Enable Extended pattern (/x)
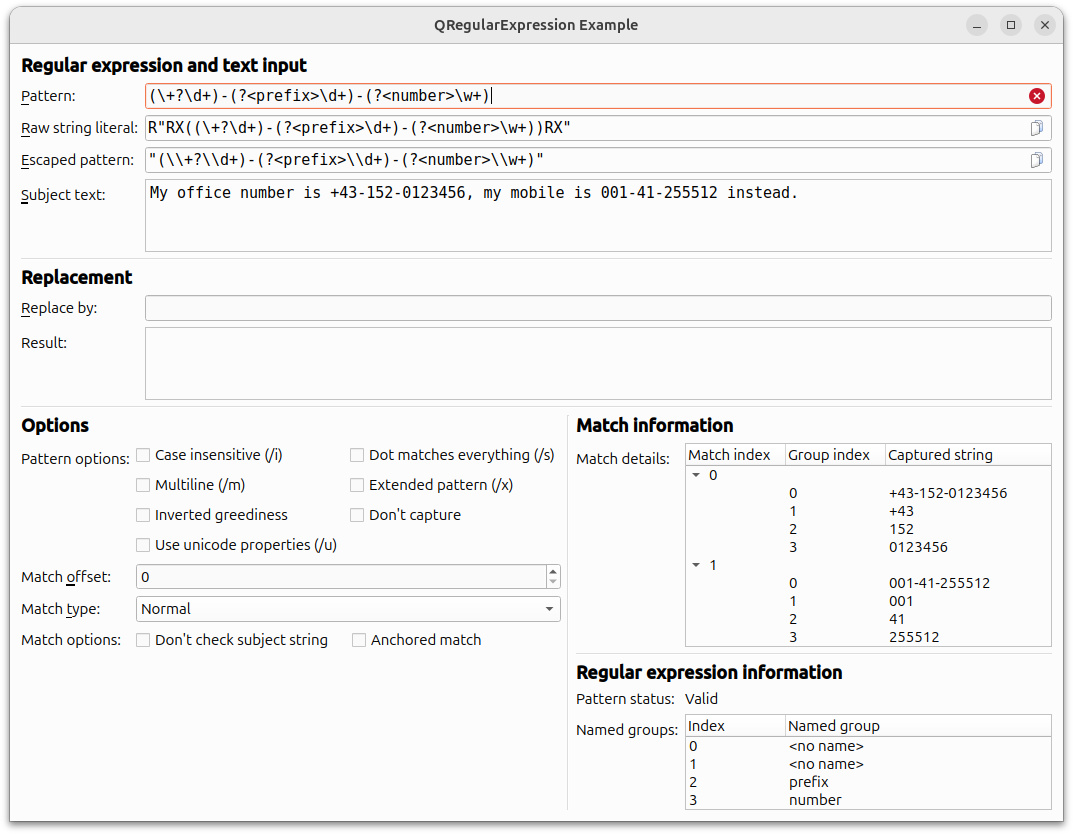The width and height of the screenshot is (1073, 834). (x=357, y=484)
